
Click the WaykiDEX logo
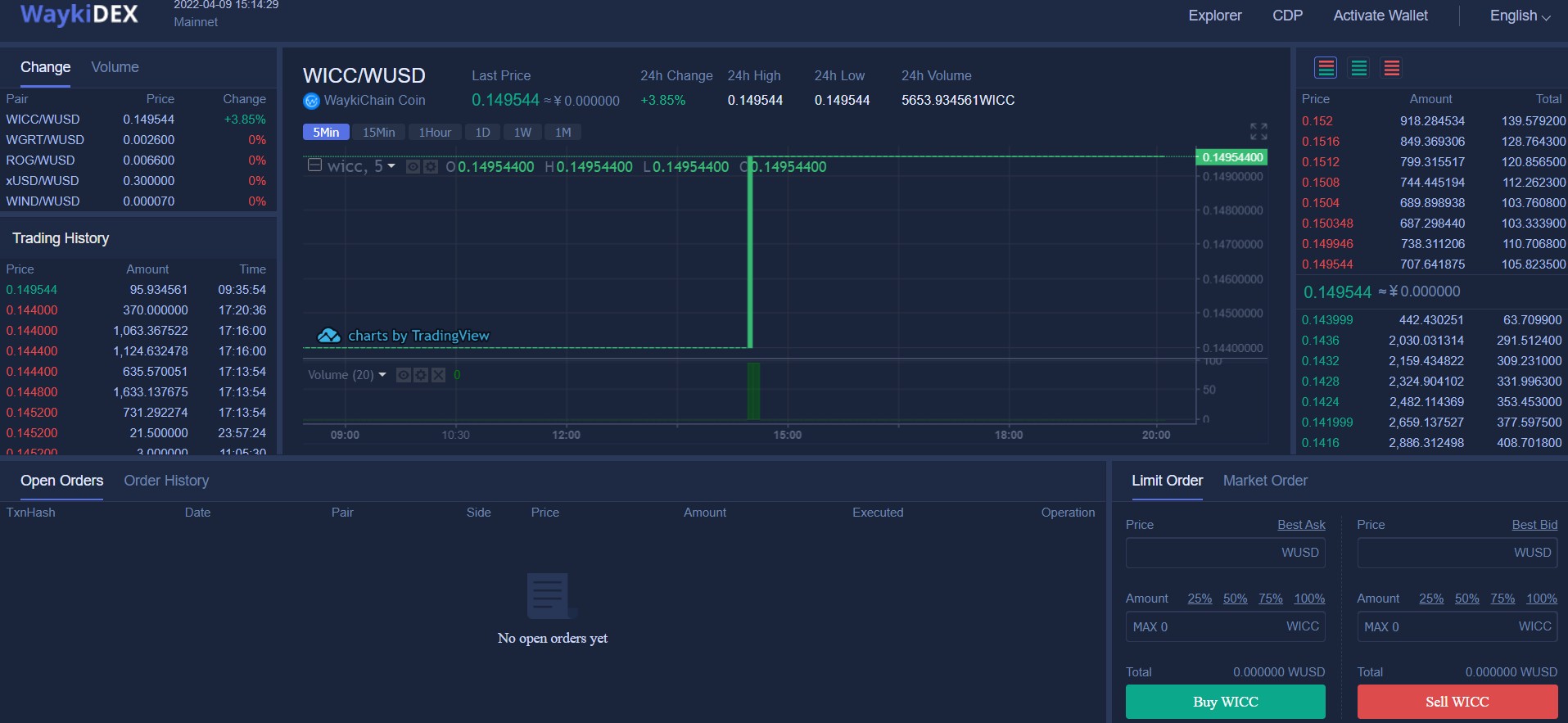click(x=79, y=14)
